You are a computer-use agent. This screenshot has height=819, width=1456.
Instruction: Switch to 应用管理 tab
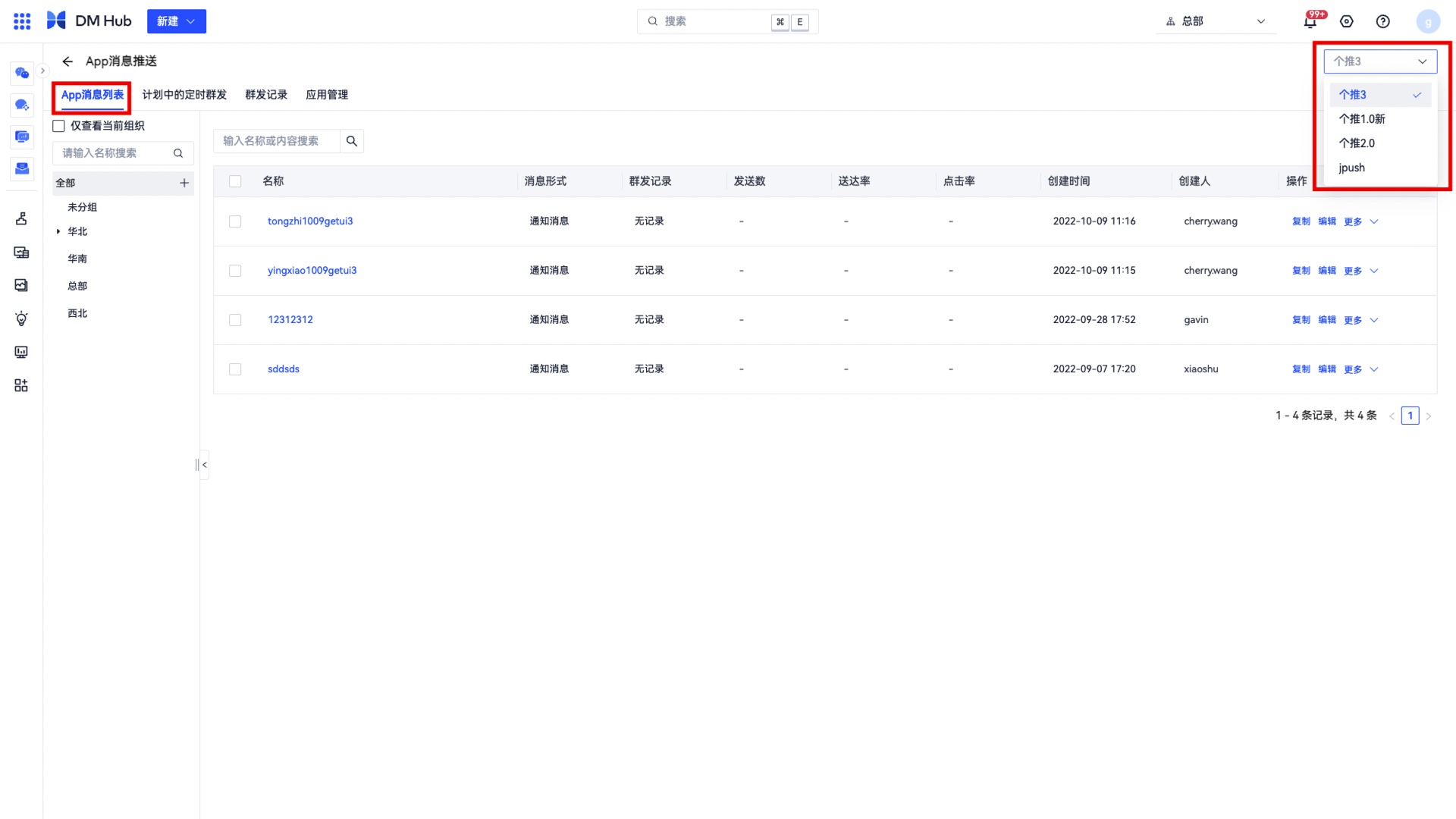click(327, 95)
